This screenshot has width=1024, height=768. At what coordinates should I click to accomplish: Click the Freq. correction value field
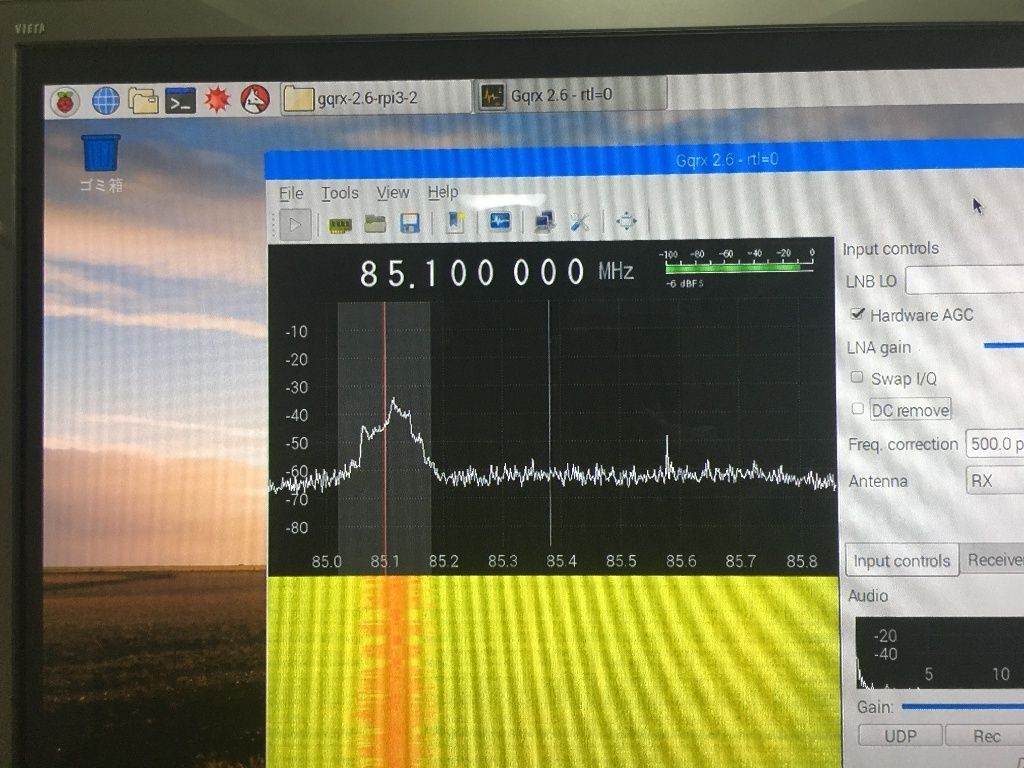point(995,444)
